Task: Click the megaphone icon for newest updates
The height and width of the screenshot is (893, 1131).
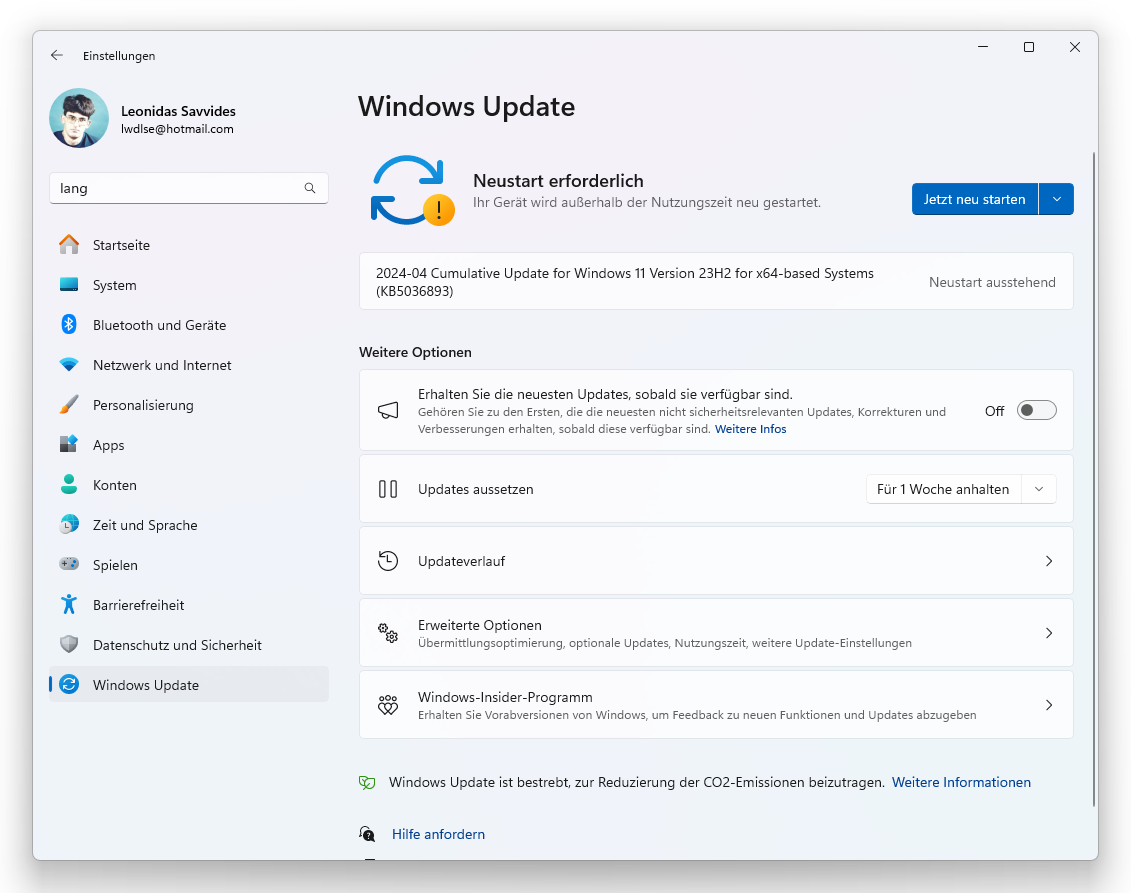Action: (388, 410)
